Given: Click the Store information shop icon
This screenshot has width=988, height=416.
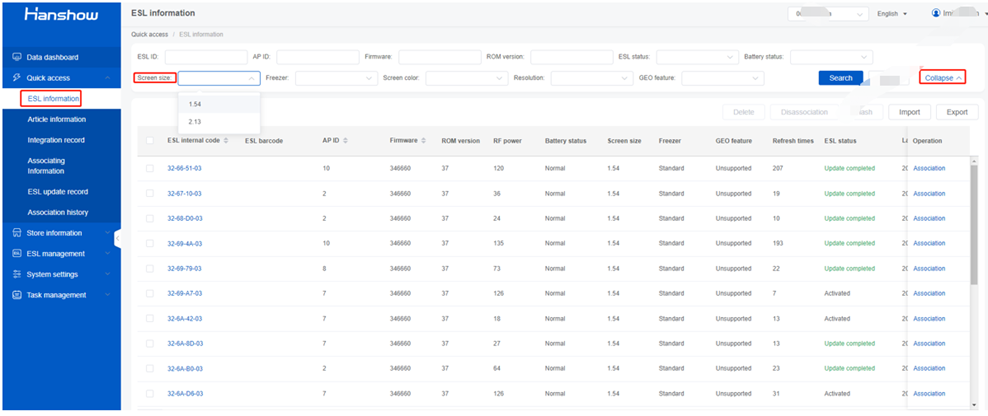Looking at the screenshot, I should 17,233.
